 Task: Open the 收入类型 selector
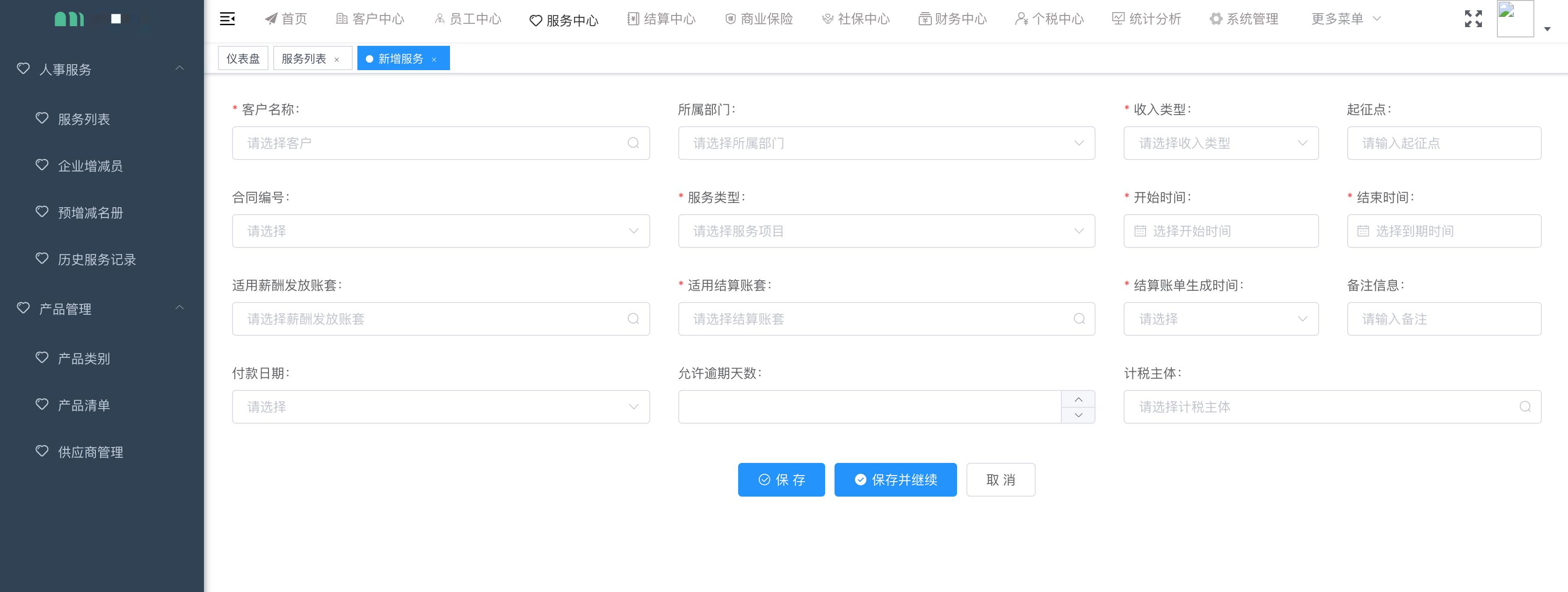pos(1220,143)
